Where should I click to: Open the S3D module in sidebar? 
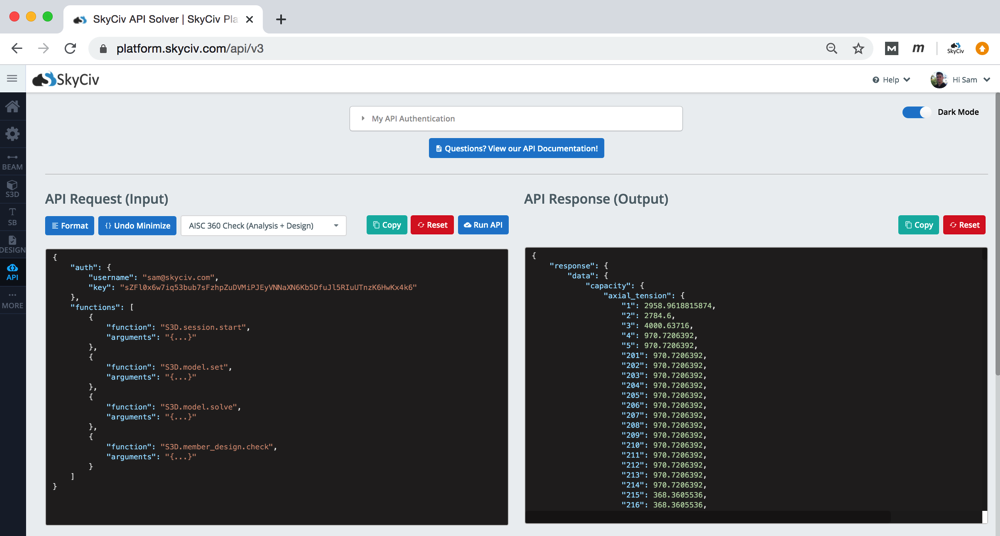(x=12, y=189)
